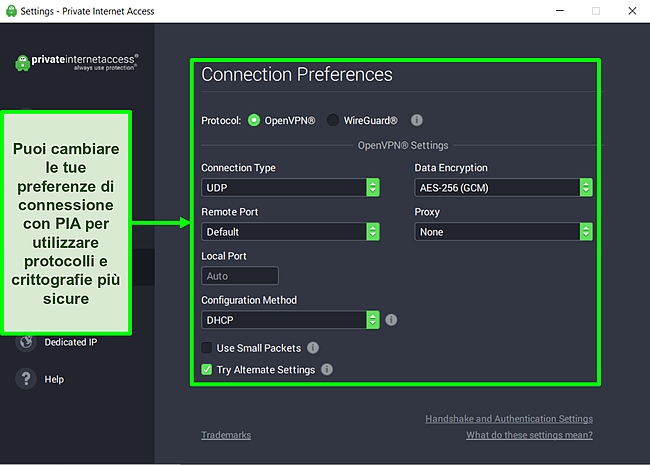Click the info icon next to WireGuard
650x465 pixels.
[x=417, y=120]
